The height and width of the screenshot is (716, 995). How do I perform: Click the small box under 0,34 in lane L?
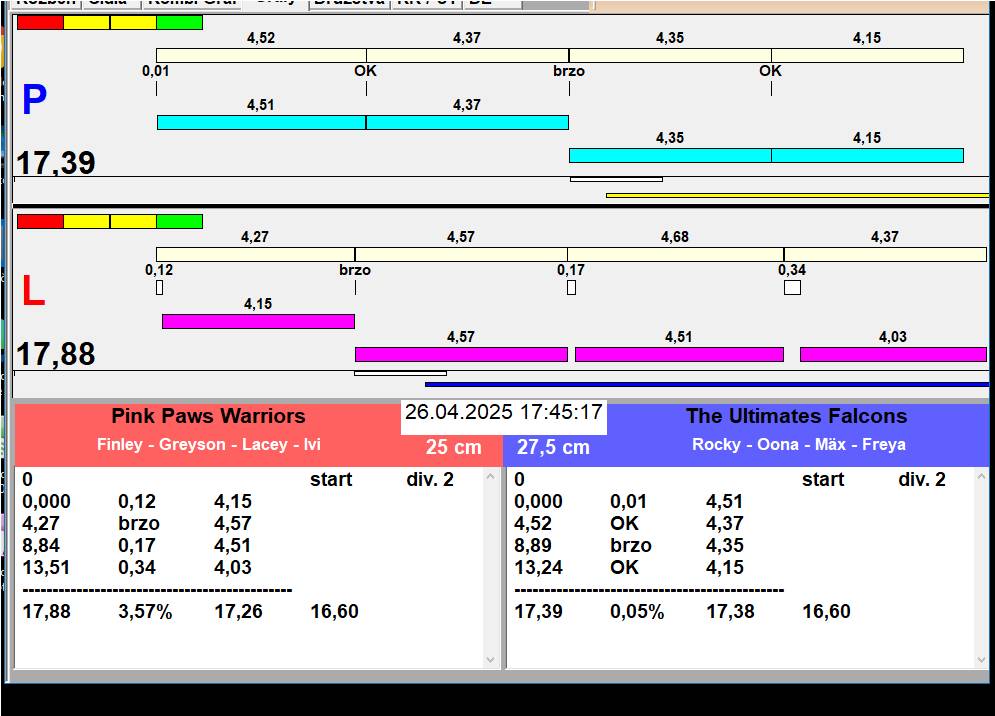tap(792, 288)
